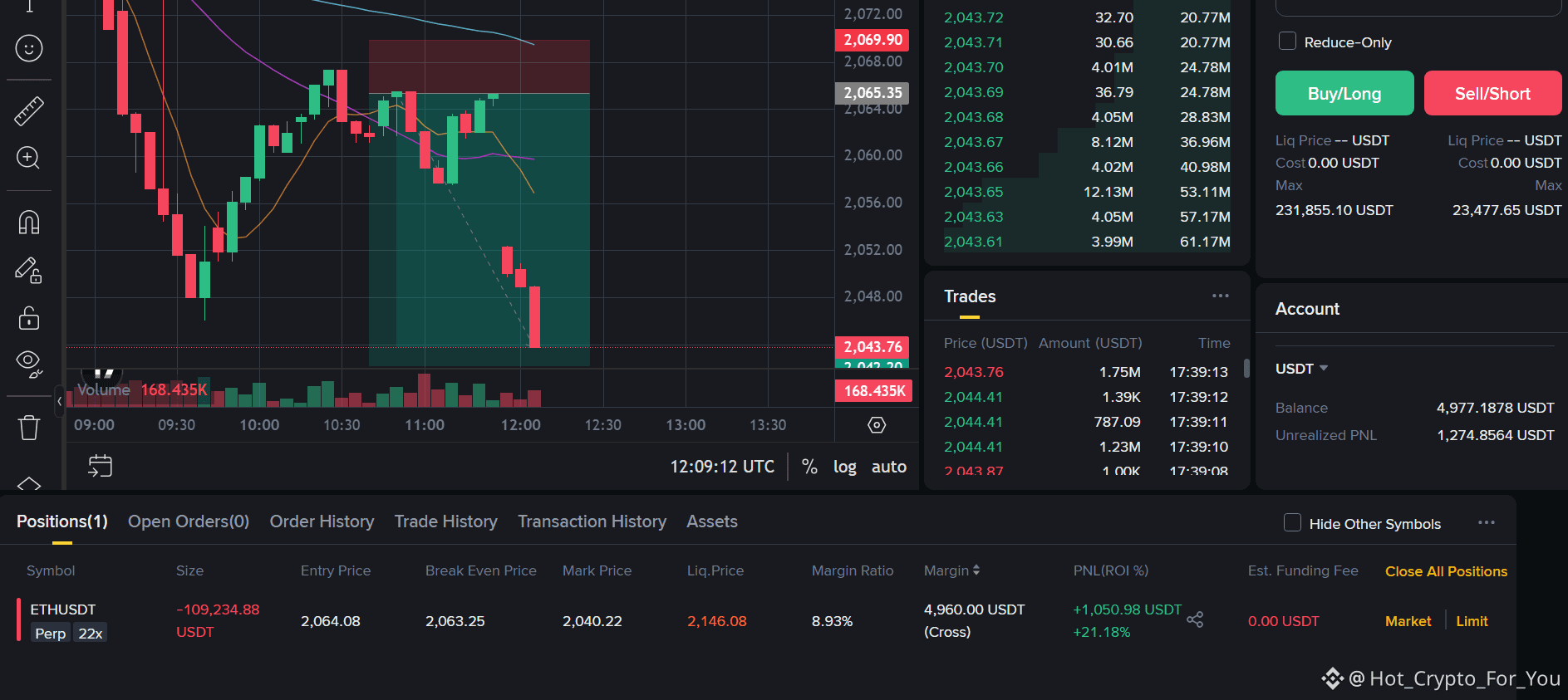Toggle stay in drawing mode (pencil lock)

[x=29, y=270]
